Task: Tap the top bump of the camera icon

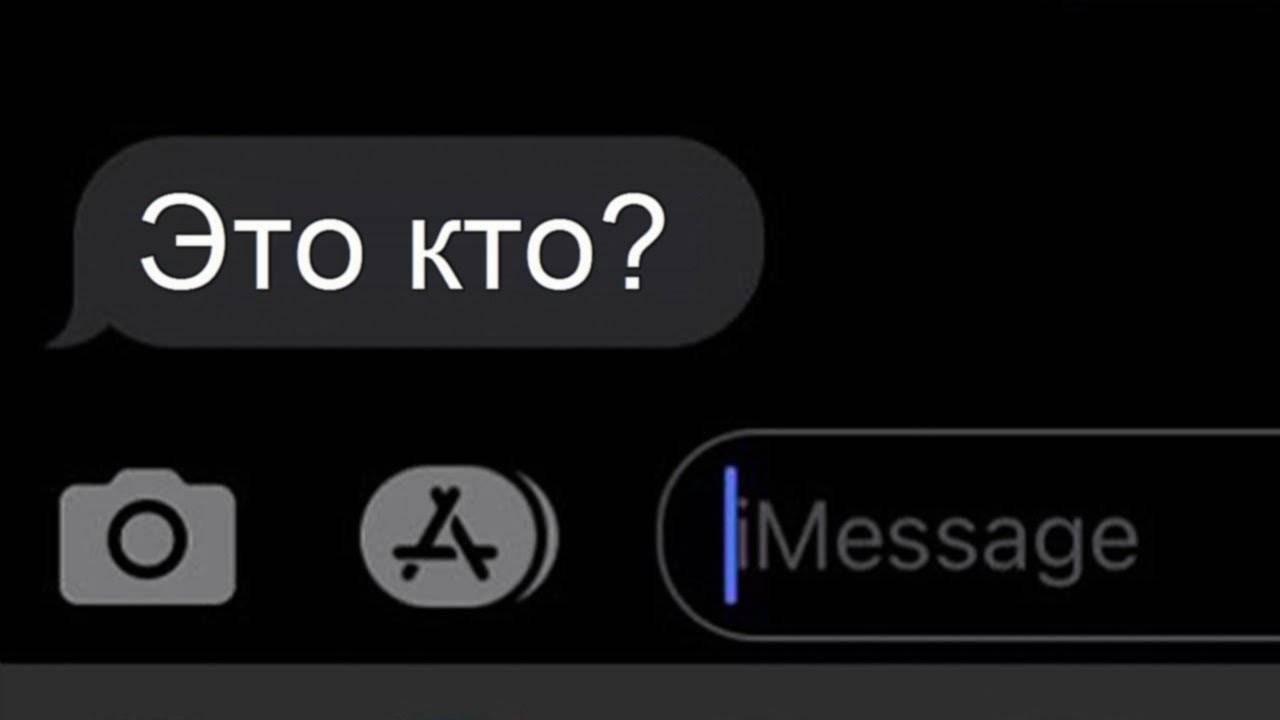Action: point(147,478)
